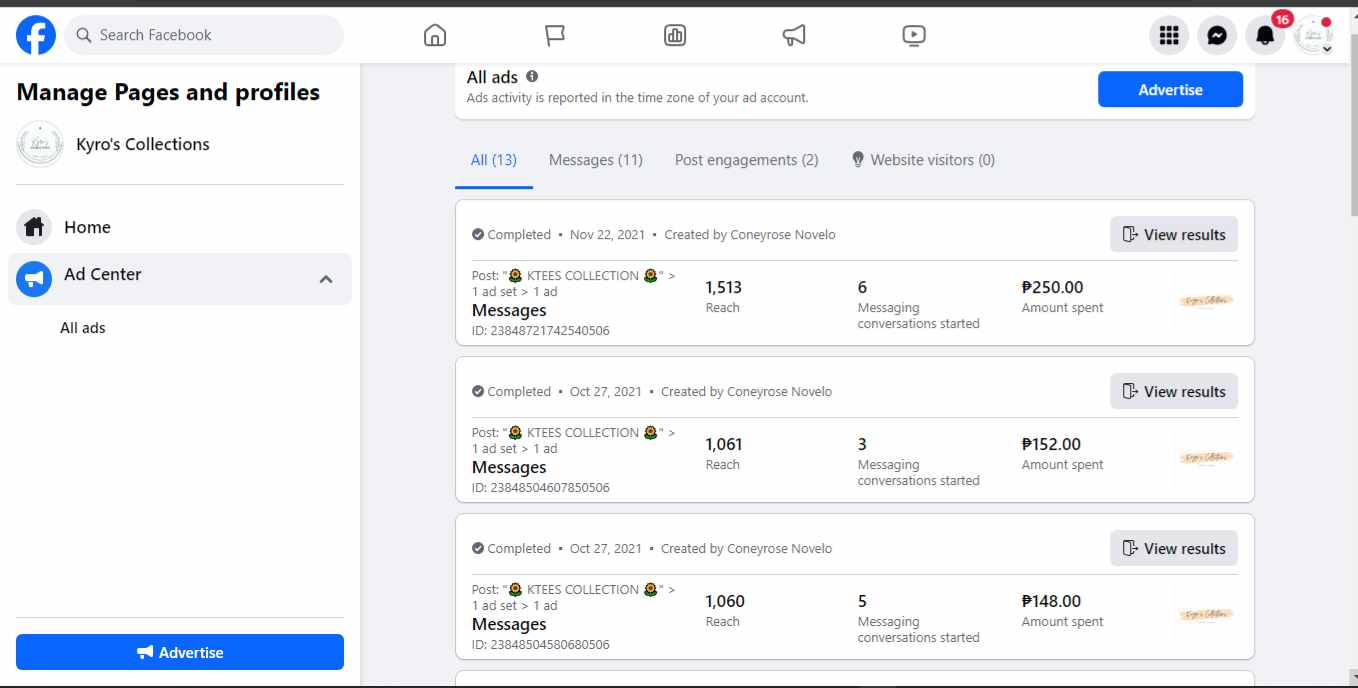This screenshot has height=688, width=1358.
Task: Click Kyro's Collections page avatar in sidebar
Action: click(40, 144)
